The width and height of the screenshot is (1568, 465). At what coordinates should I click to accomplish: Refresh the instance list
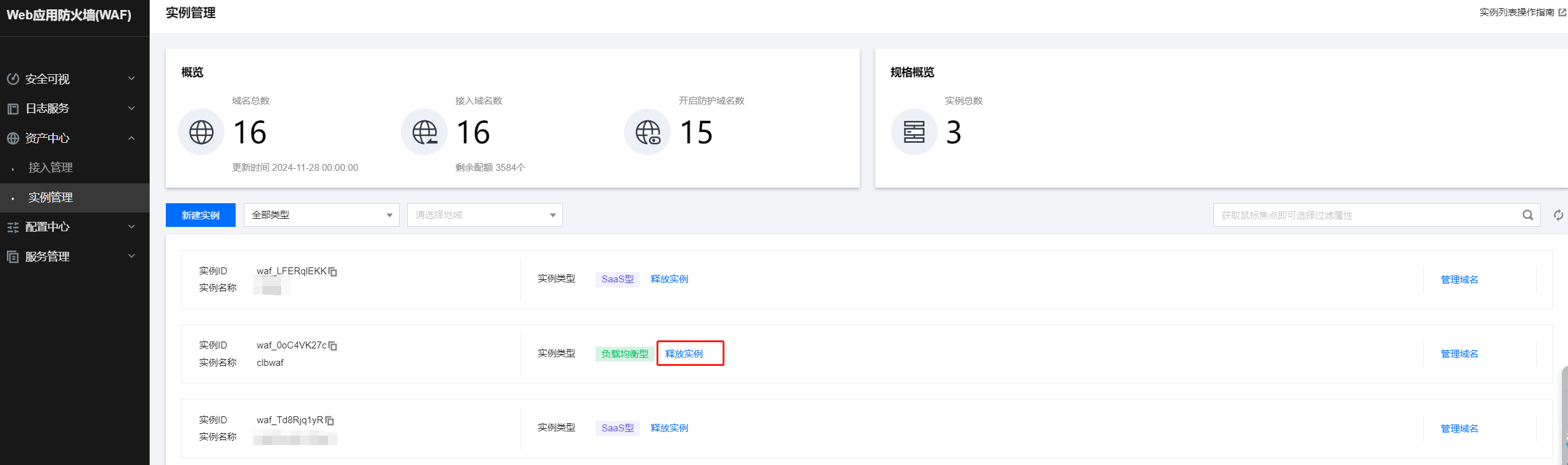[x=1558, y=215]
